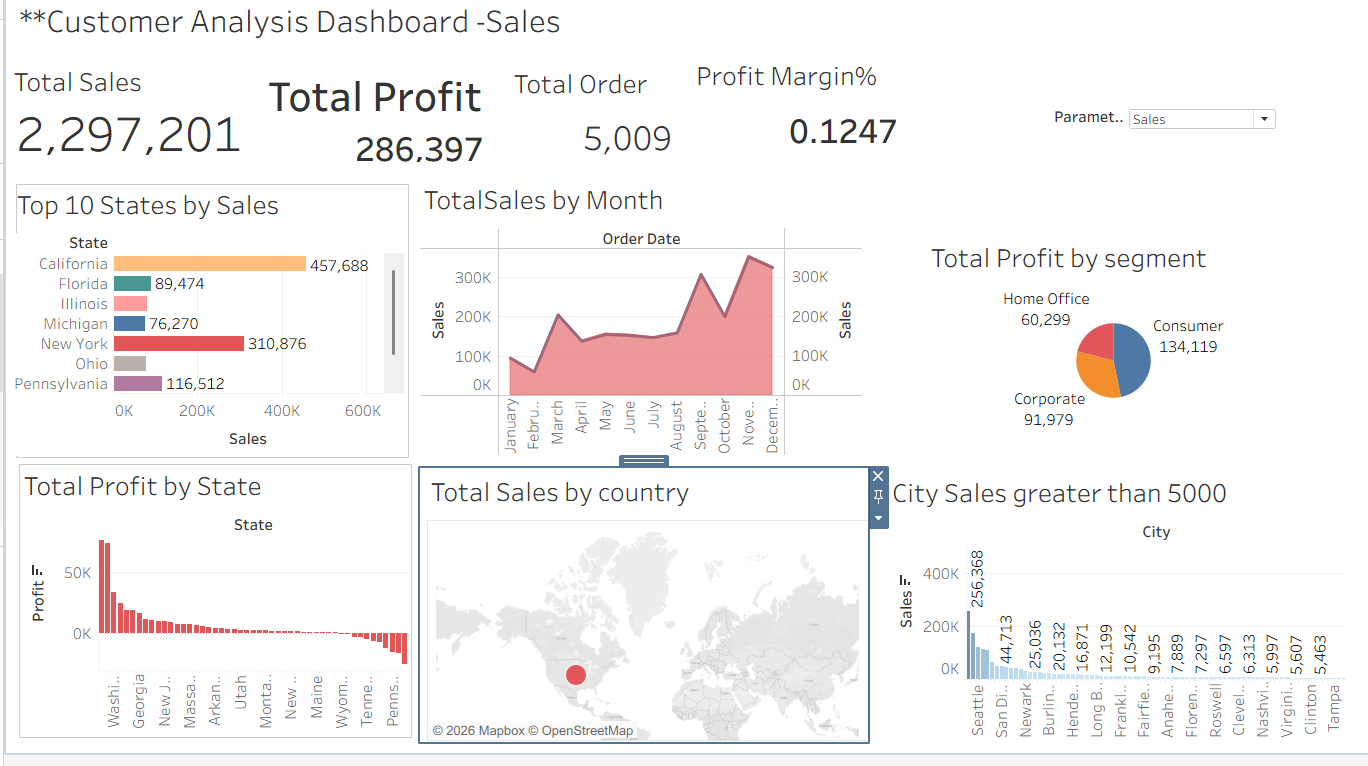The height and width of the screenshot is (766, 1368).
Task: Click the Customer Analysis Dashboard -Sales title
Action: (289, 21)
